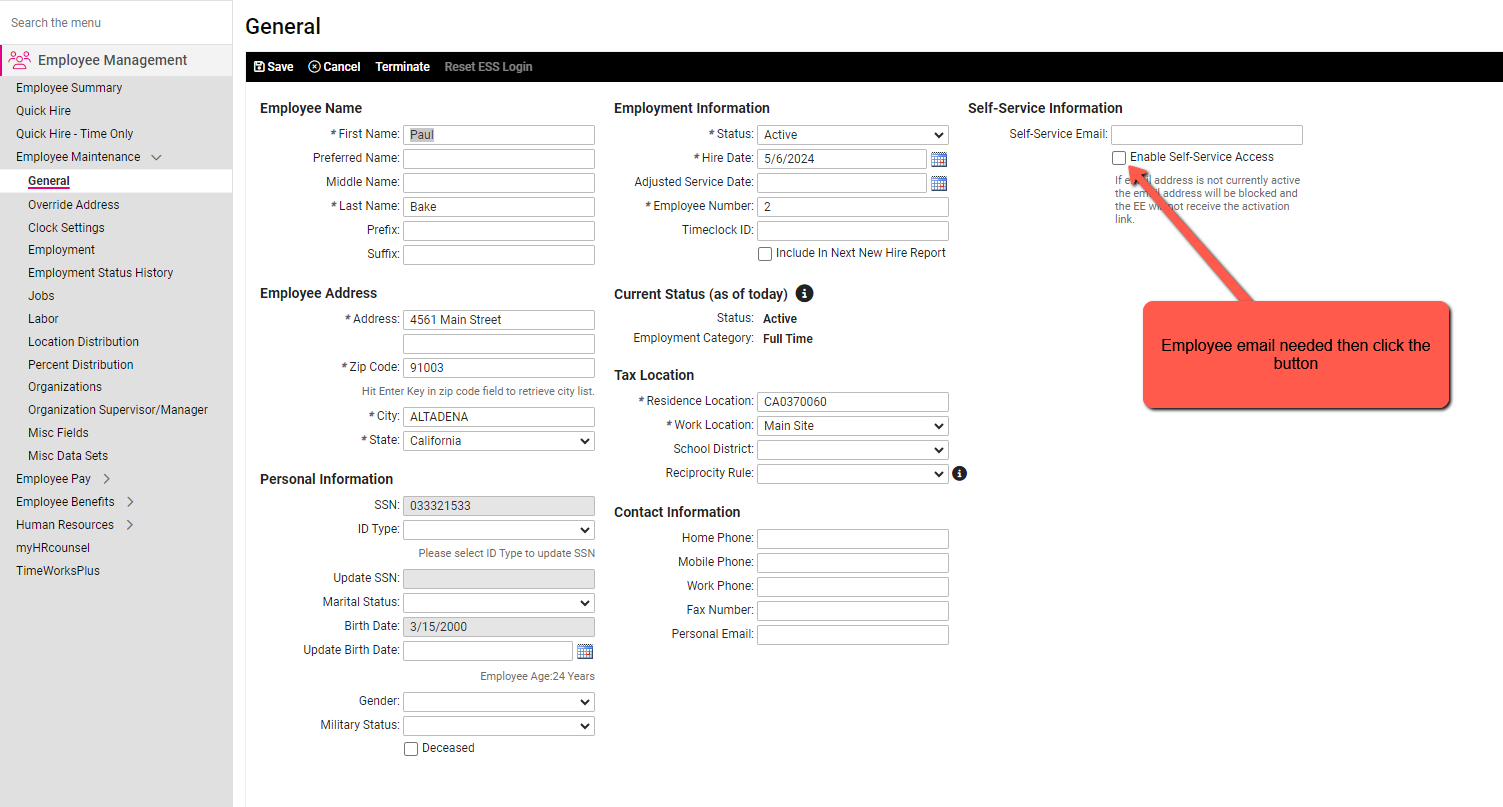Enable Self-Service Access checkbox
This screenshot has height=807, width=1503.
pos(1118,157)
